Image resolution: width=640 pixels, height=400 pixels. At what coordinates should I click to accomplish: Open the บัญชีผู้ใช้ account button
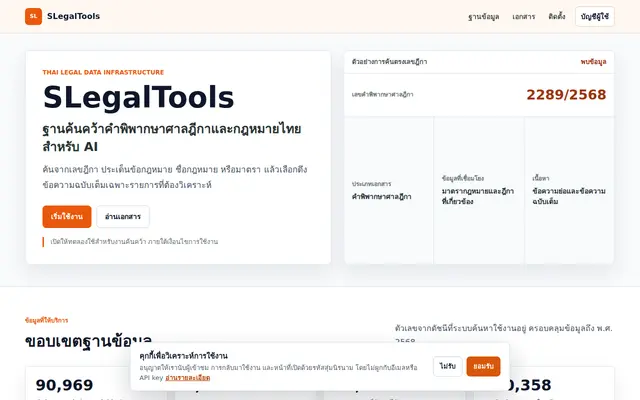pos(595,16)
